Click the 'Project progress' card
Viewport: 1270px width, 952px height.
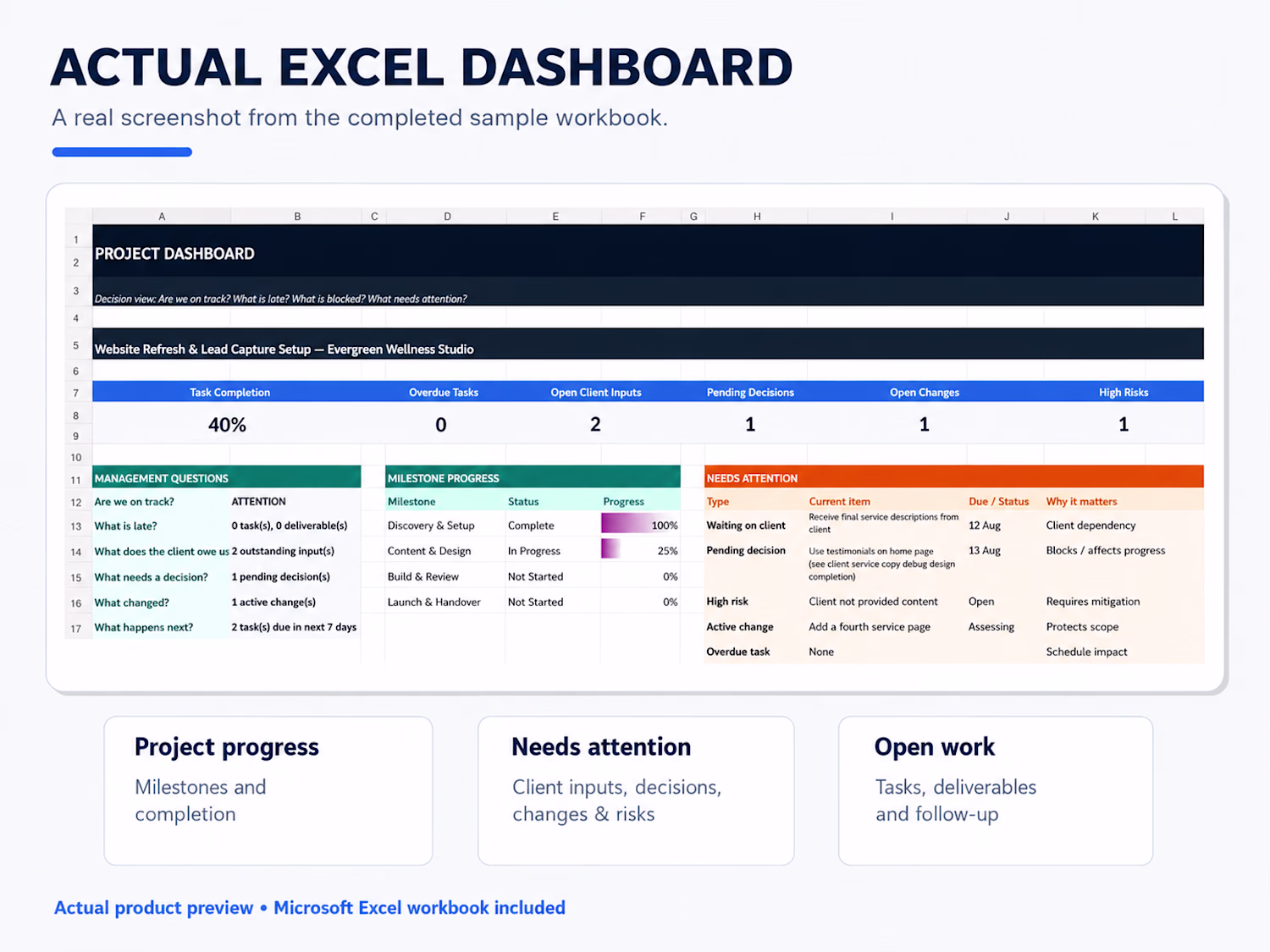click(x=268, y=791)
